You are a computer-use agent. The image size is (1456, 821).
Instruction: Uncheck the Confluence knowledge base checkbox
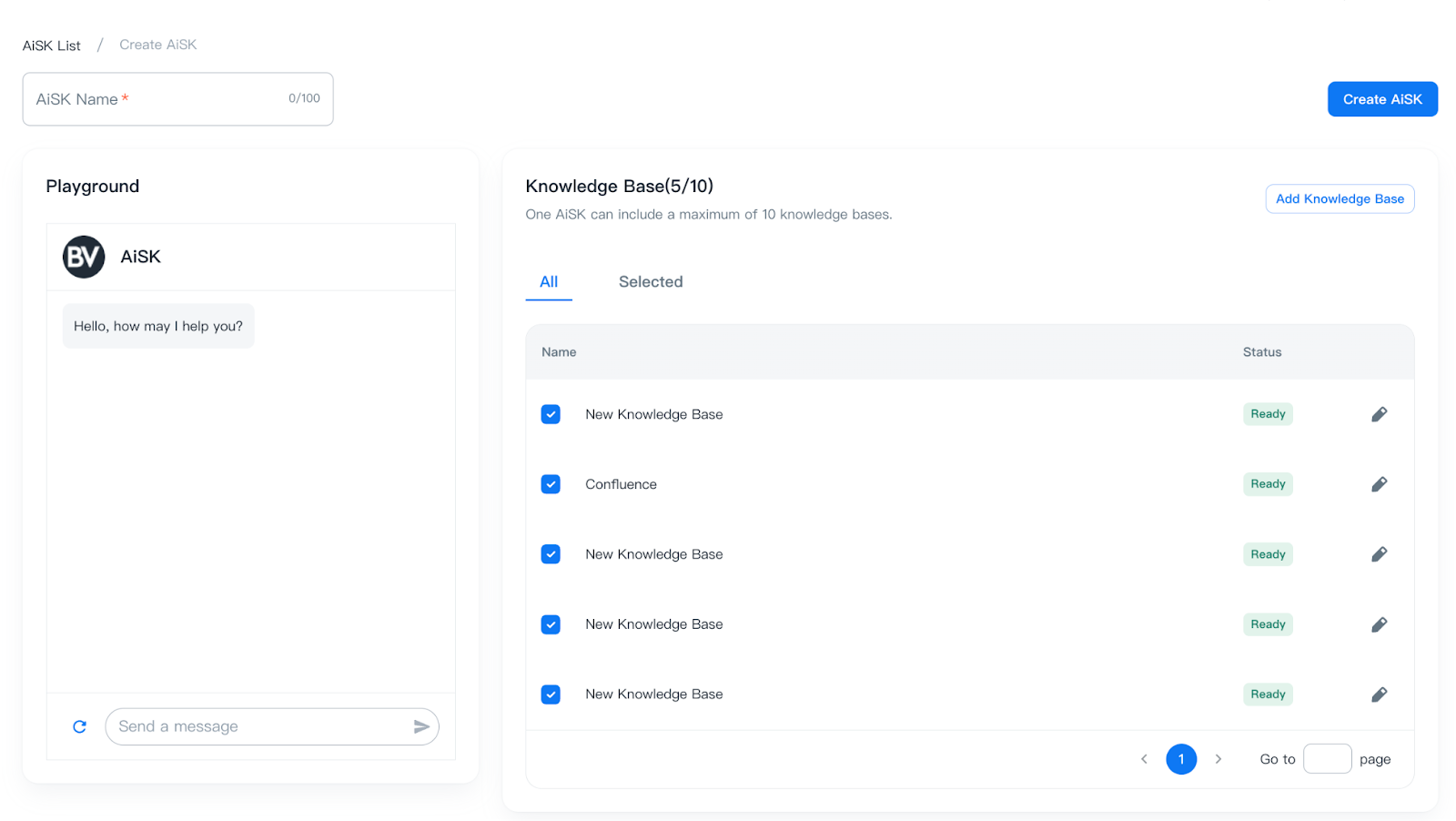click(x=551, y=484)
